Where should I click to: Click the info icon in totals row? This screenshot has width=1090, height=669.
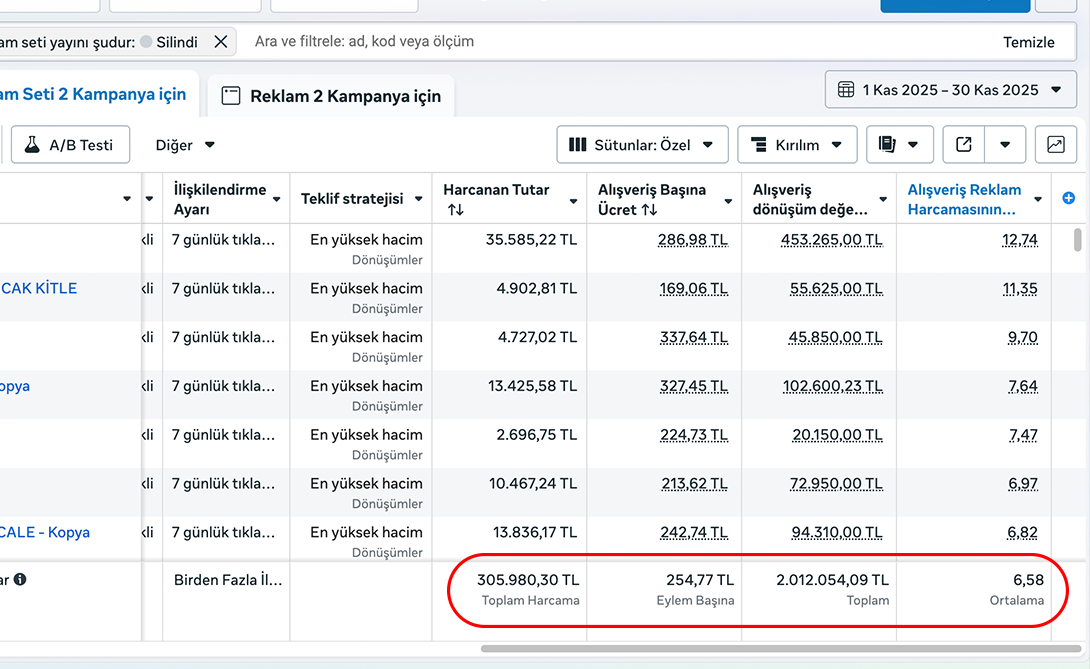pyautogui.click(x=20, y=579)
